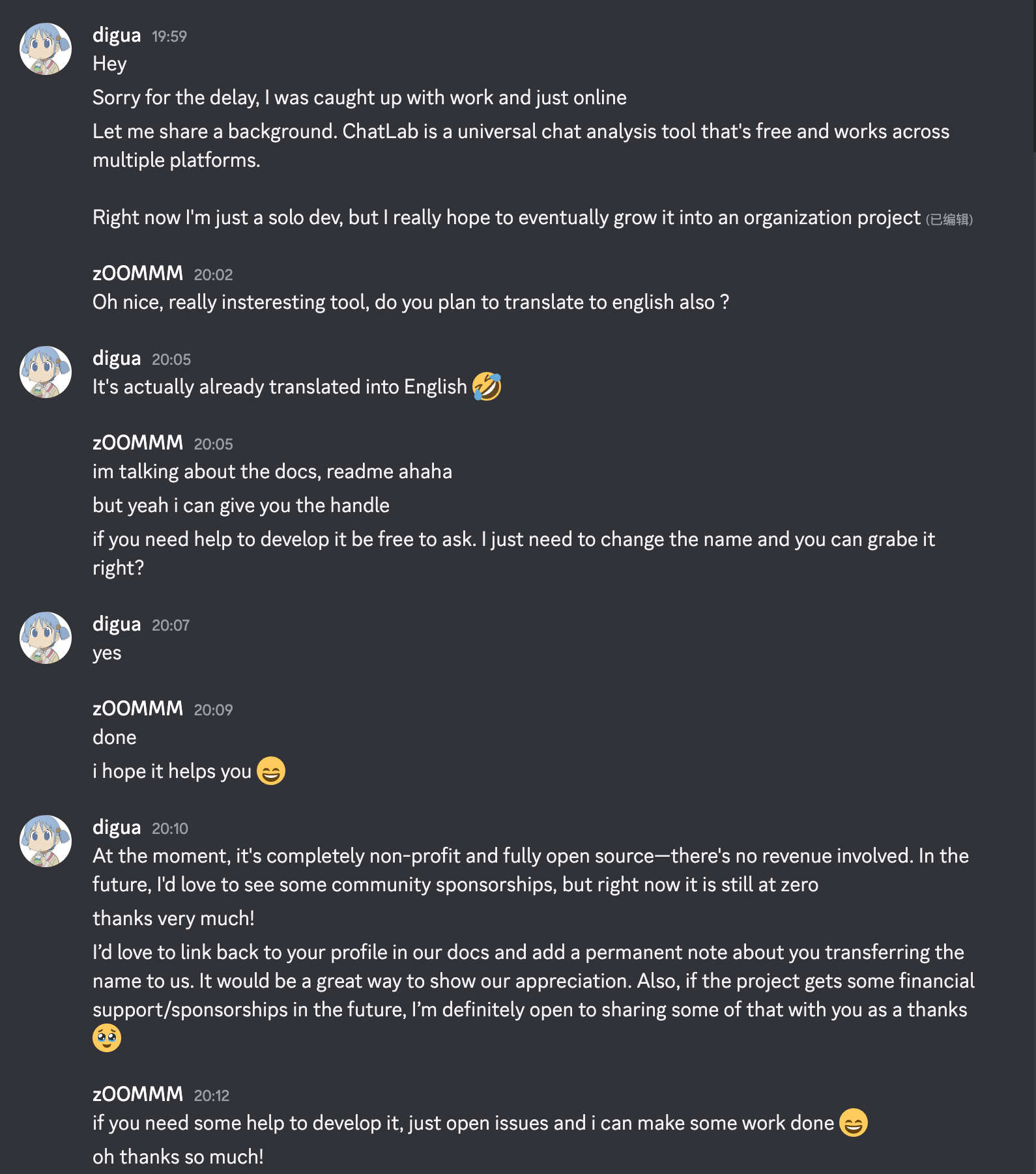Screen dimensions: 1036x1174
Task: Open zOOMMM's profile from the 20:02 username
Action: click(137, 272)
